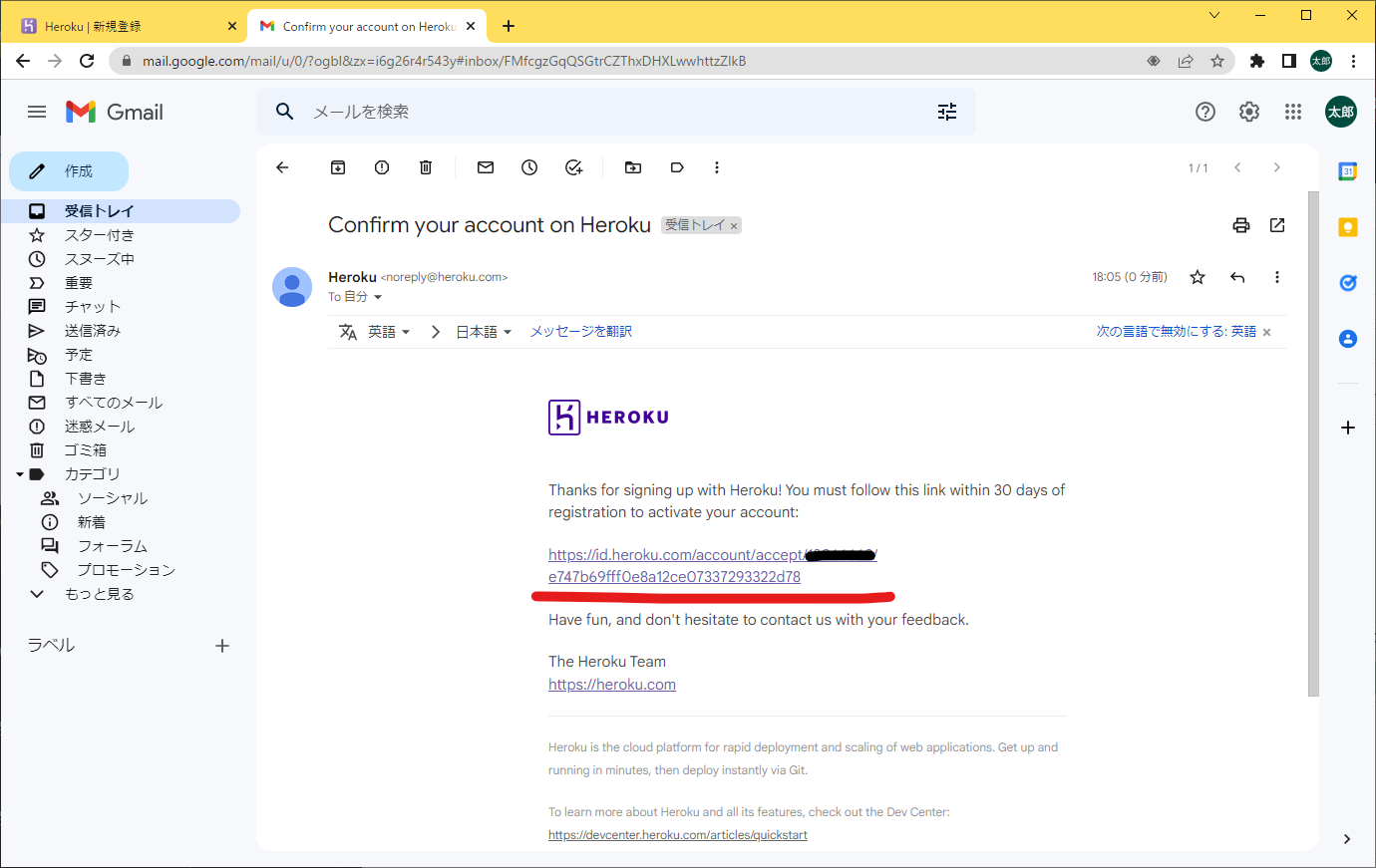Screen dimensions: 1376x868
Task: Apply a label to this email
Action: click(677, 167)
